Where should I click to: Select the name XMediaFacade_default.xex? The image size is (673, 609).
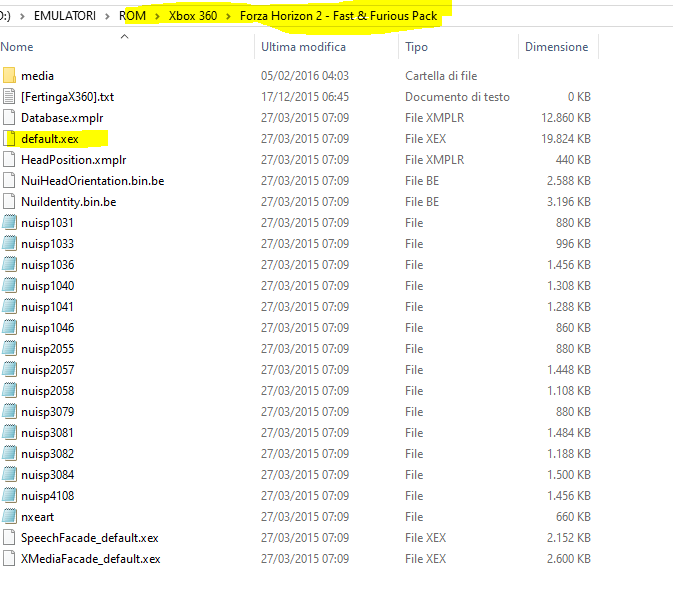coord(91,559)
